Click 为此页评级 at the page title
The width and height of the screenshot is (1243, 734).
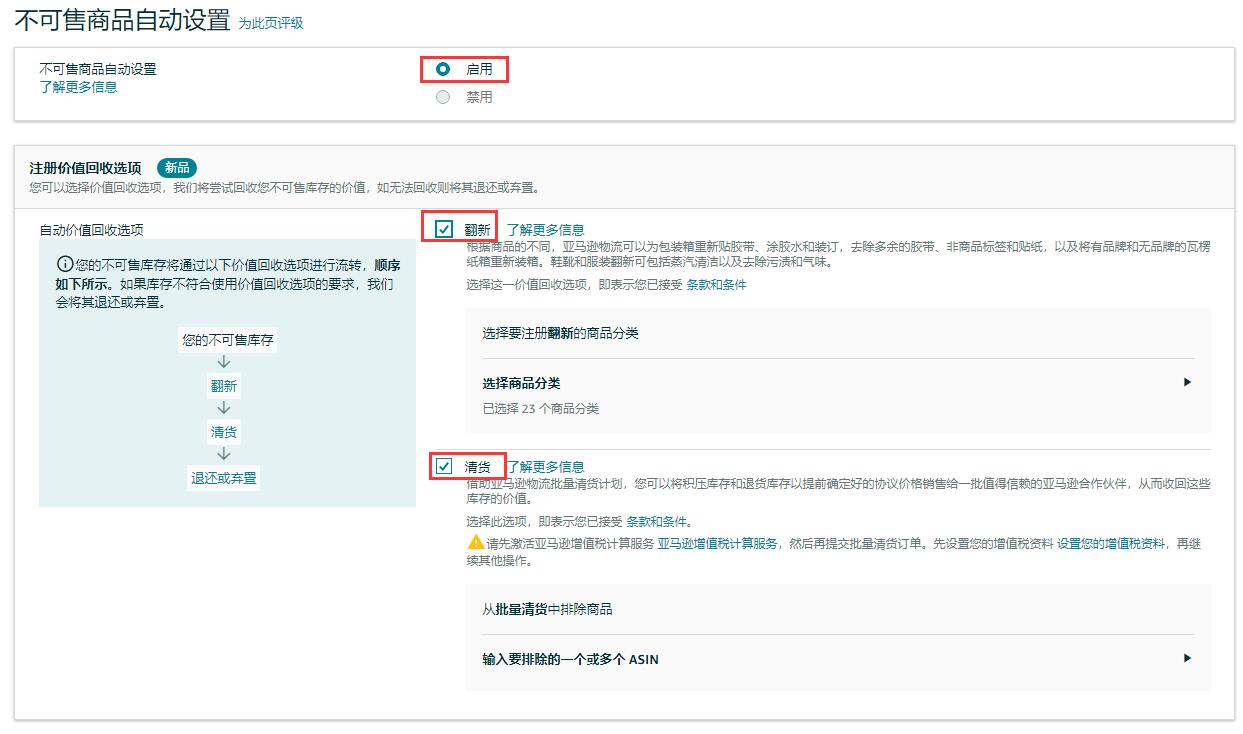click(272, 21)
